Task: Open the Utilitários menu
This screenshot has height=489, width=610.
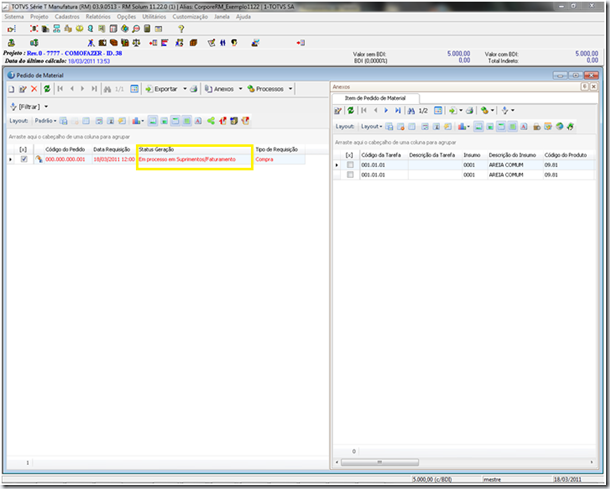Action: 154,17
